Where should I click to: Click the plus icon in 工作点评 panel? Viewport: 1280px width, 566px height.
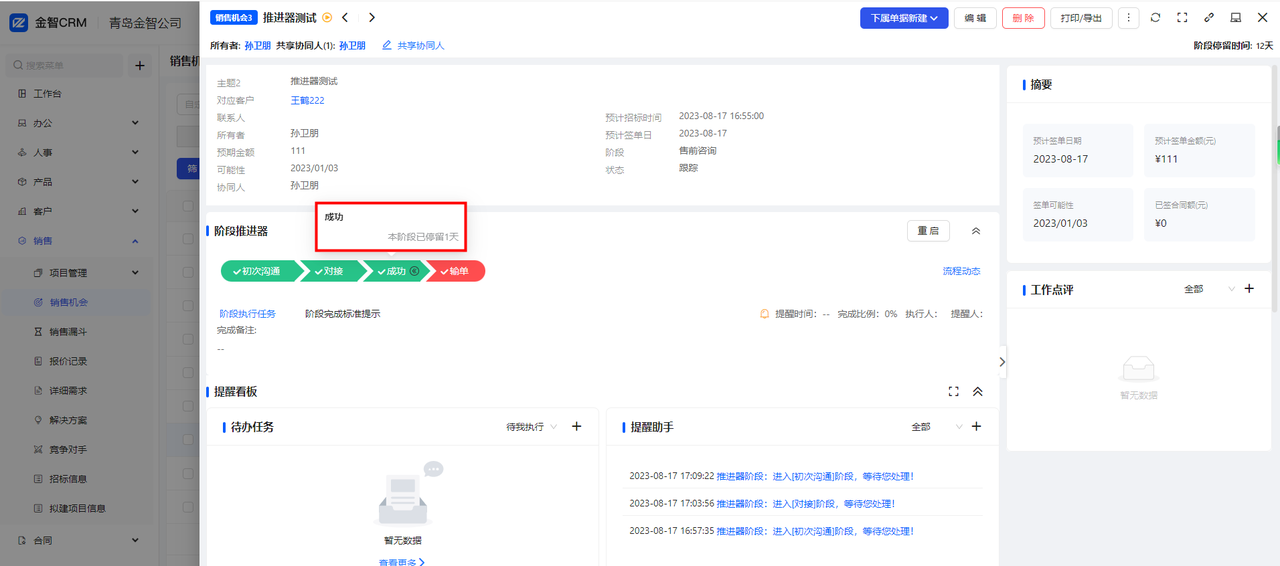[x=1248, y=289]
